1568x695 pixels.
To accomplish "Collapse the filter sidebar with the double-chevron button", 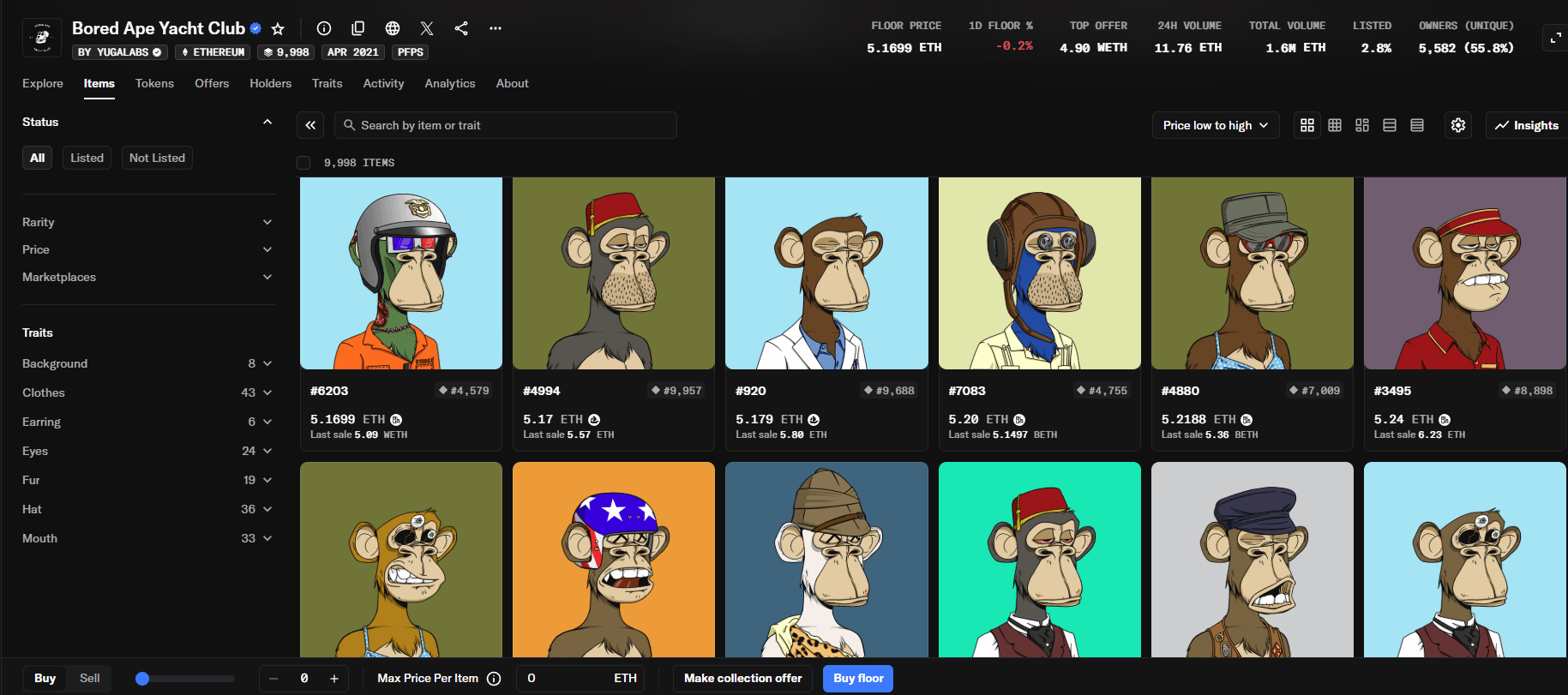I will click(x=310, y=125).
